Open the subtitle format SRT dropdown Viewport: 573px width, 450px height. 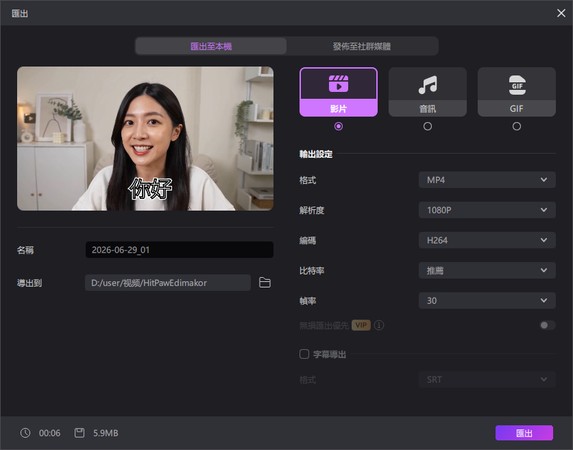click(x=487, y=379)
